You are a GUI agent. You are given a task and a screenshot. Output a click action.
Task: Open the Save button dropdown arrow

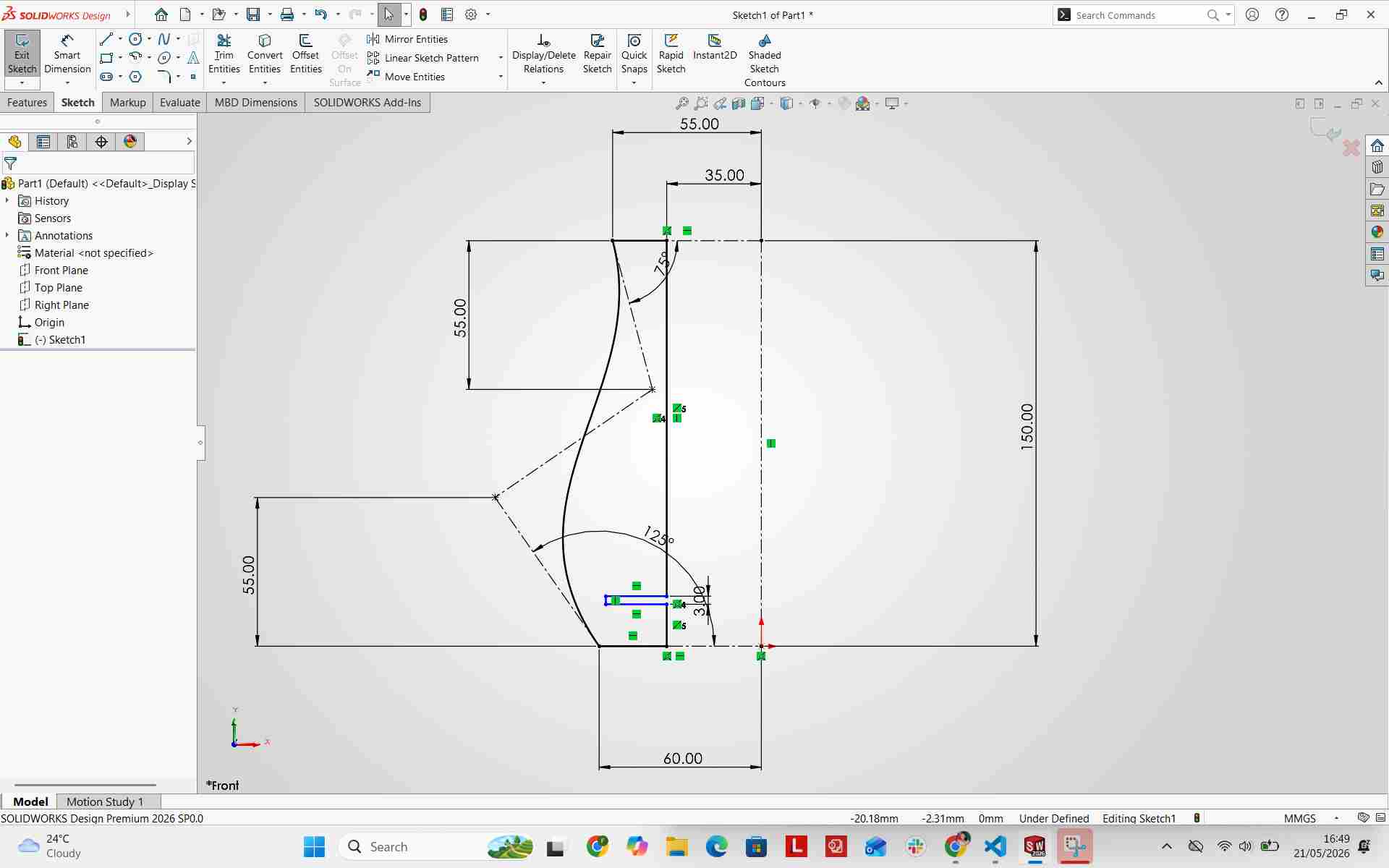(x=270, y=14)
